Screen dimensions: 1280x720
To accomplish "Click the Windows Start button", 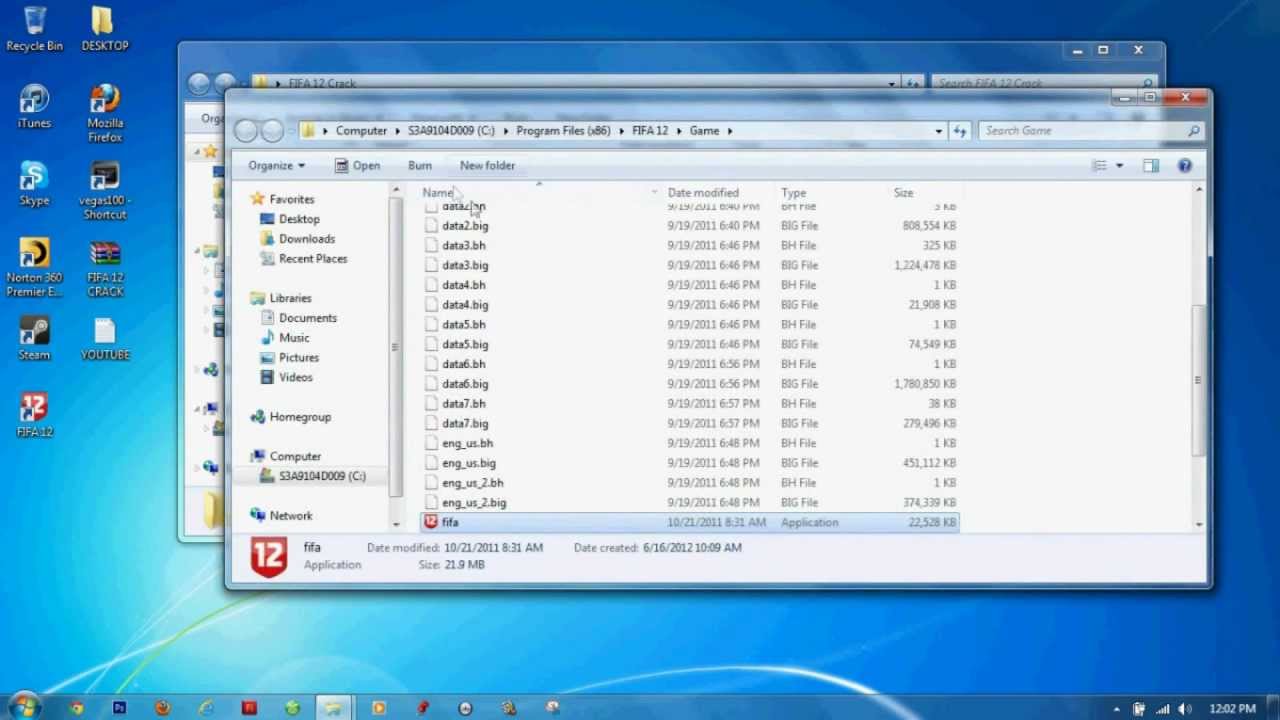I will (x=24, y=706).
